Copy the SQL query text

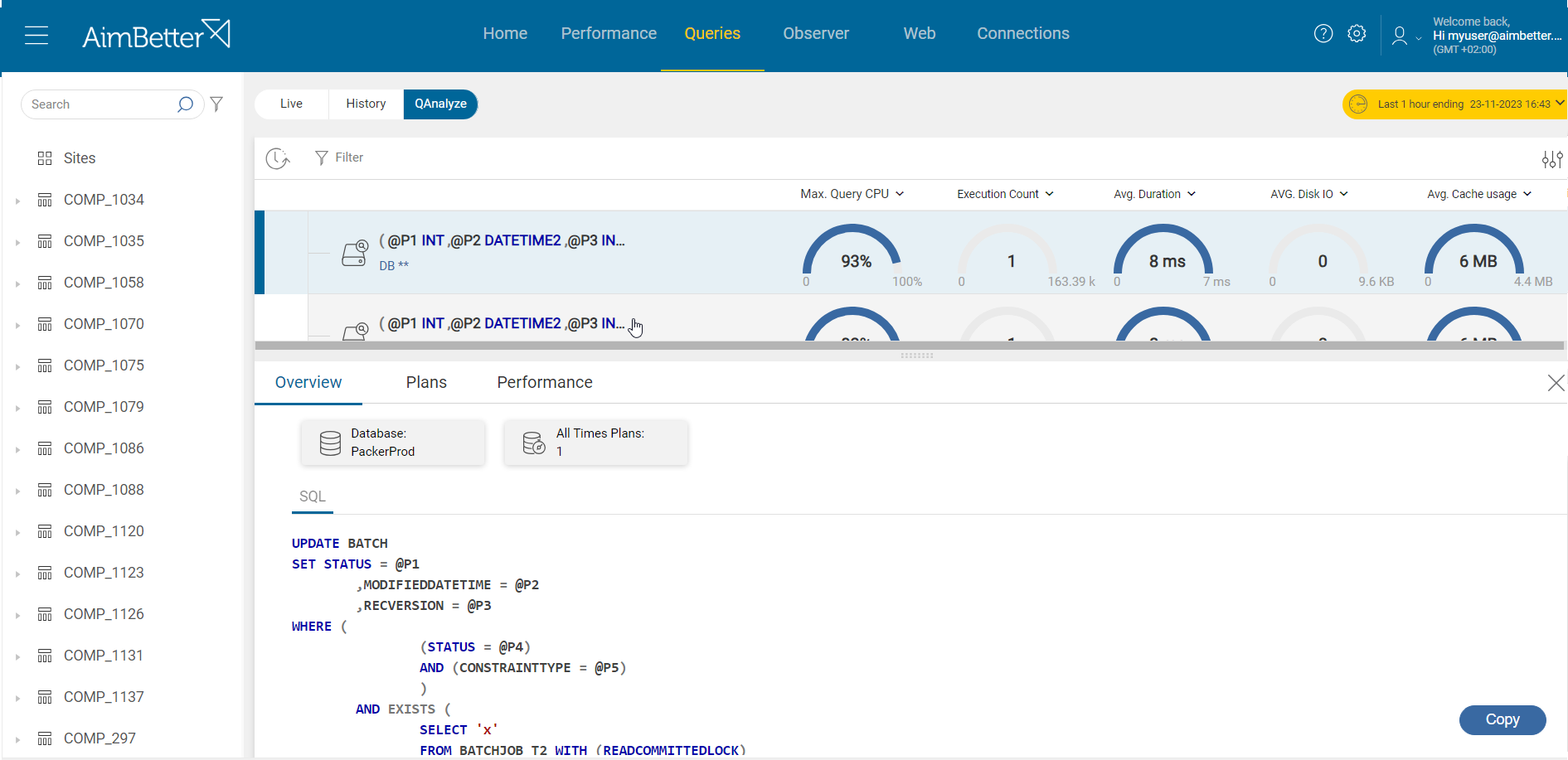[1502, 719]
